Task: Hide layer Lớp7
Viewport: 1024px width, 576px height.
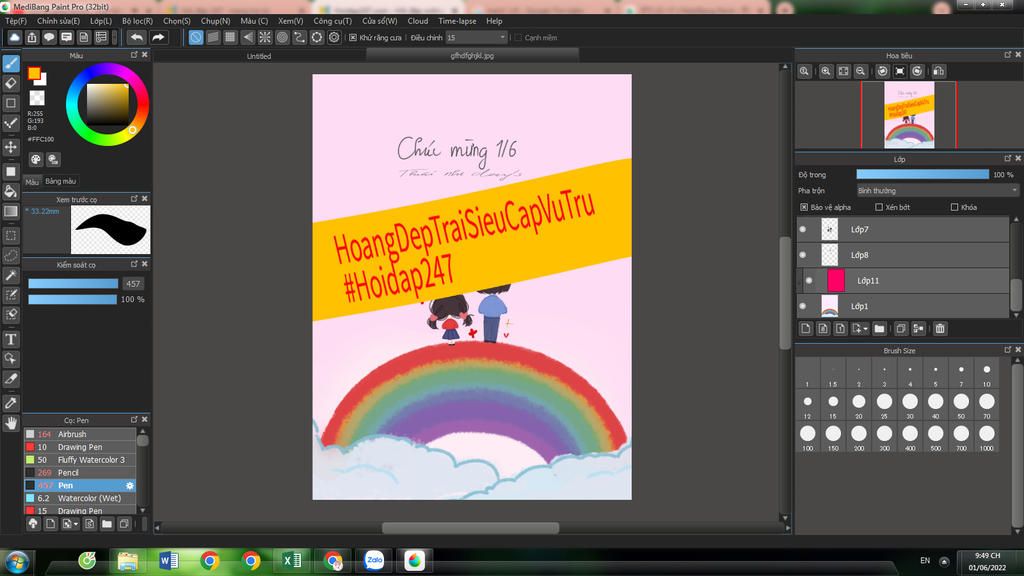Action: pos(803,229)
